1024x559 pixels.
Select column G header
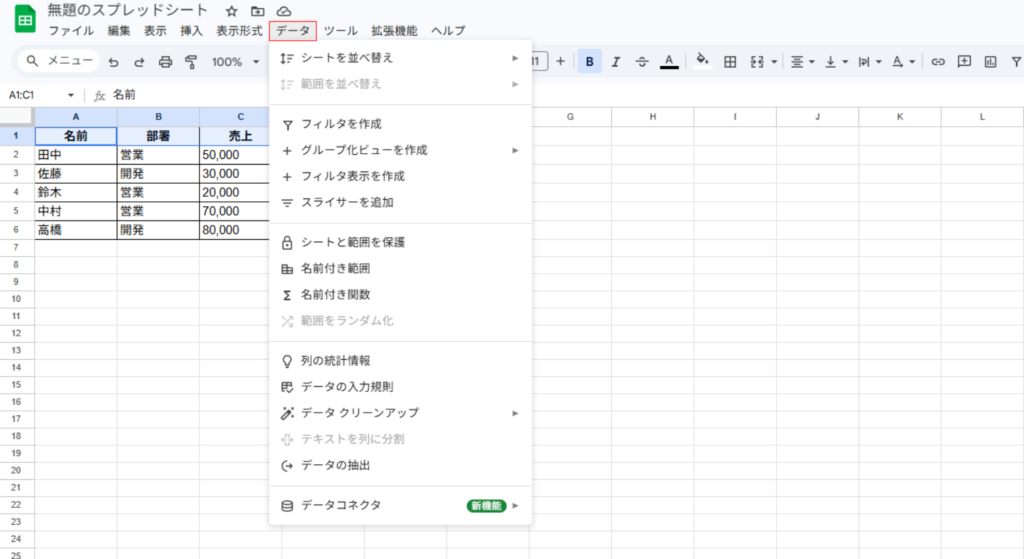click(x=570, y=116)
